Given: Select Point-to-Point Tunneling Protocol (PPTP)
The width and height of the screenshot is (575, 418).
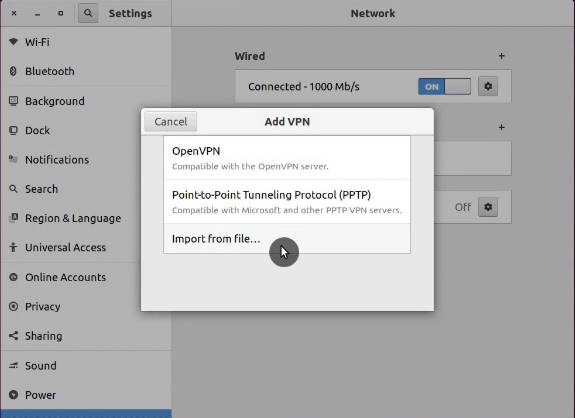Looking at the screenshot, I should pyautogui.click(x=287, y=202).
